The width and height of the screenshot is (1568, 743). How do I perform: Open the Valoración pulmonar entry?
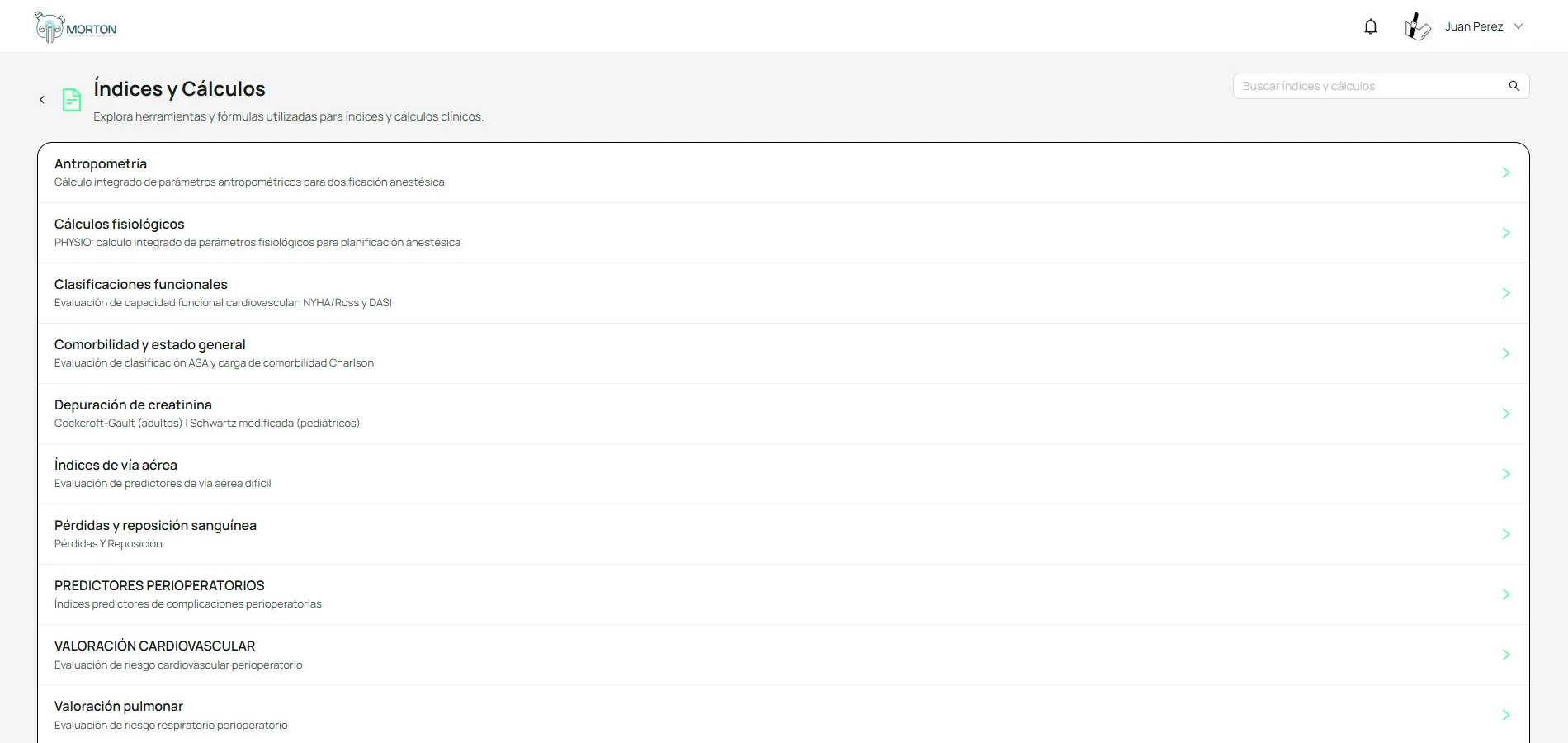tap(783, 714)
